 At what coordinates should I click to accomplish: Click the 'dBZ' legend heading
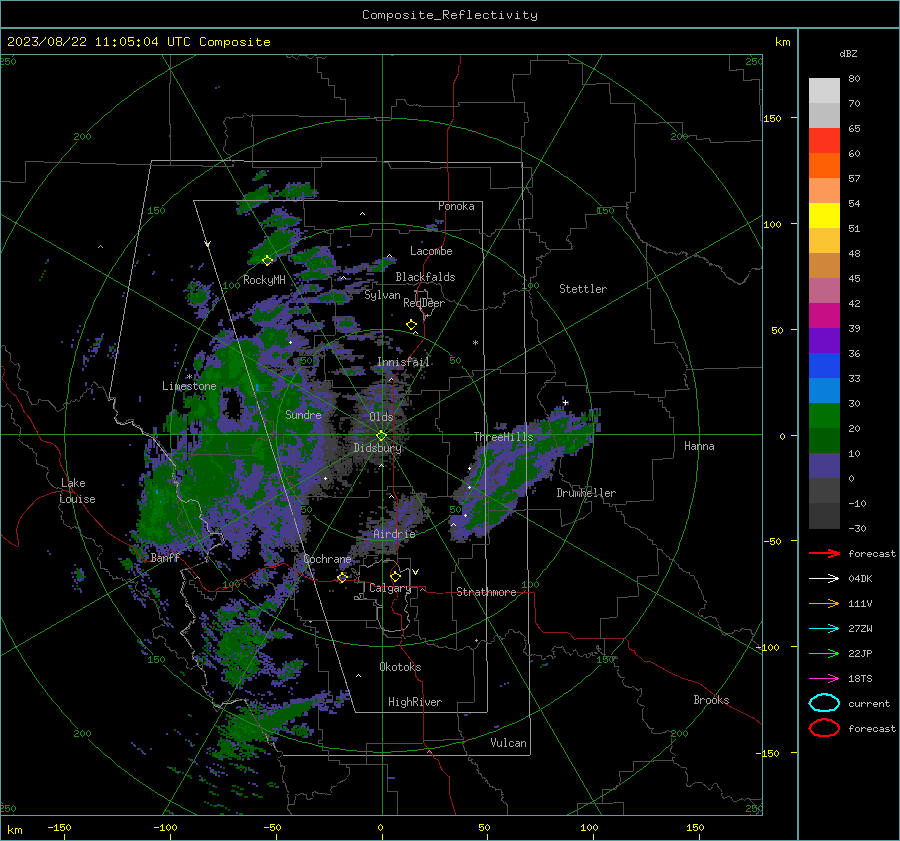pos(848,54)
